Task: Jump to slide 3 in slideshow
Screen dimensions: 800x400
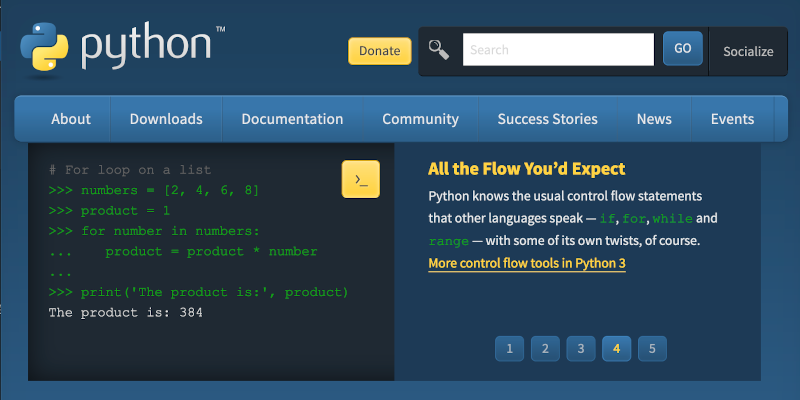Action: click(x=580, y=348)
